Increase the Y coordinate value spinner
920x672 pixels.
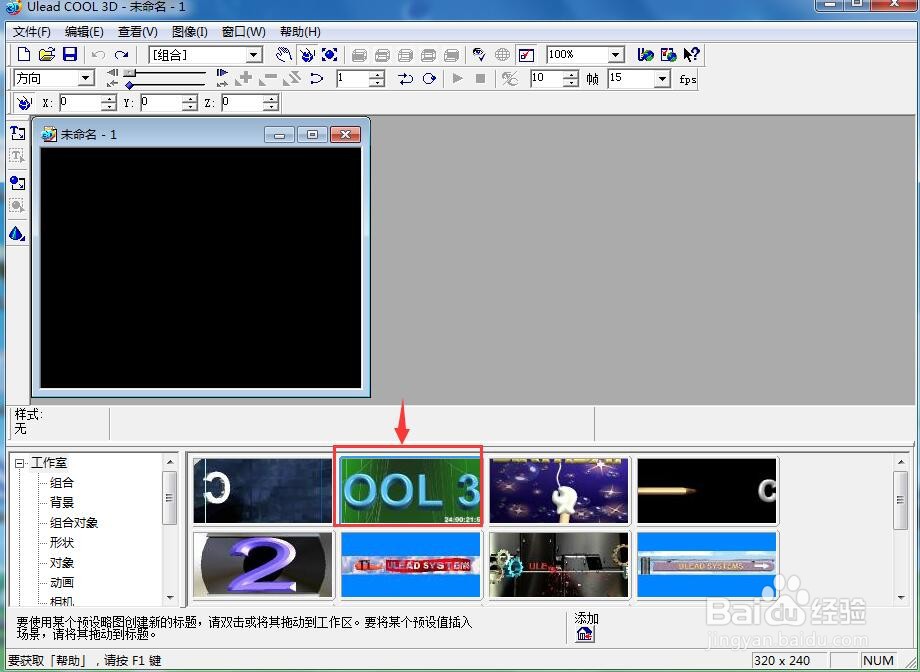pyautogui.click(x=190, y=100)
